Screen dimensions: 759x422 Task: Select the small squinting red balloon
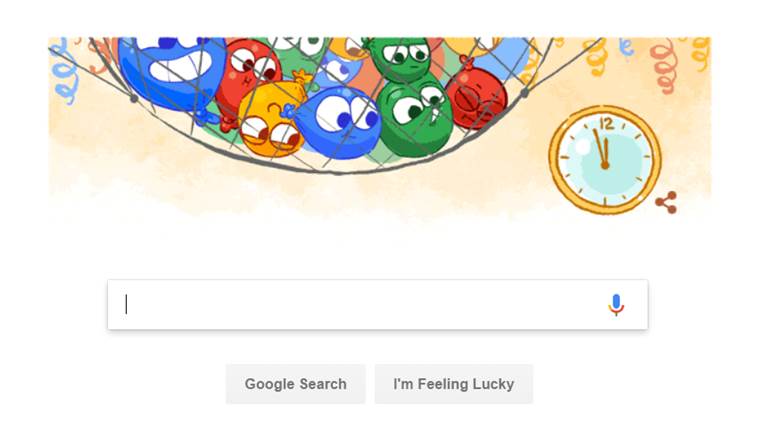click(476, 98)
